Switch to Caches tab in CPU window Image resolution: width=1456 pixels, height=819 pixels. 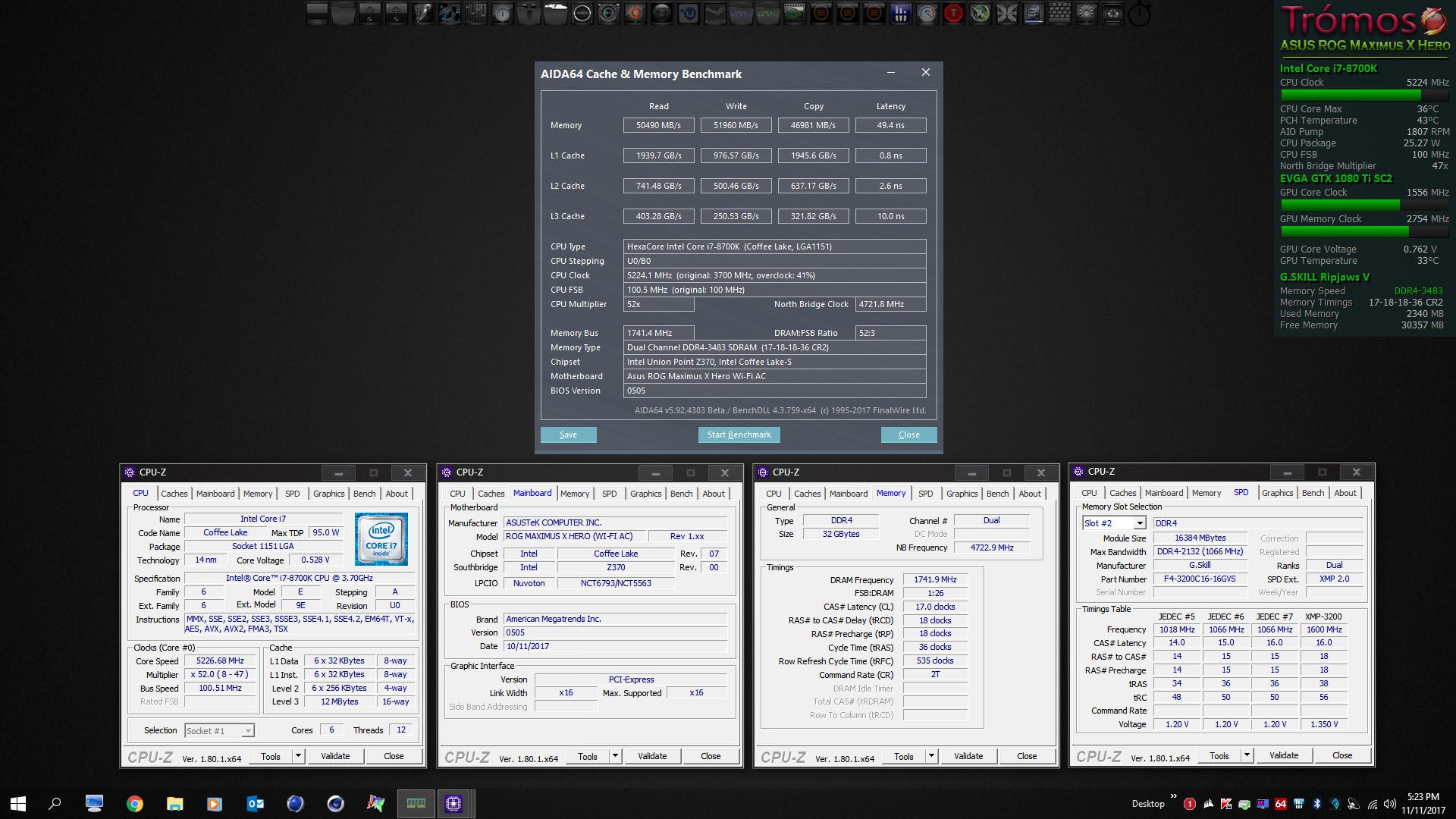[174, 494]
